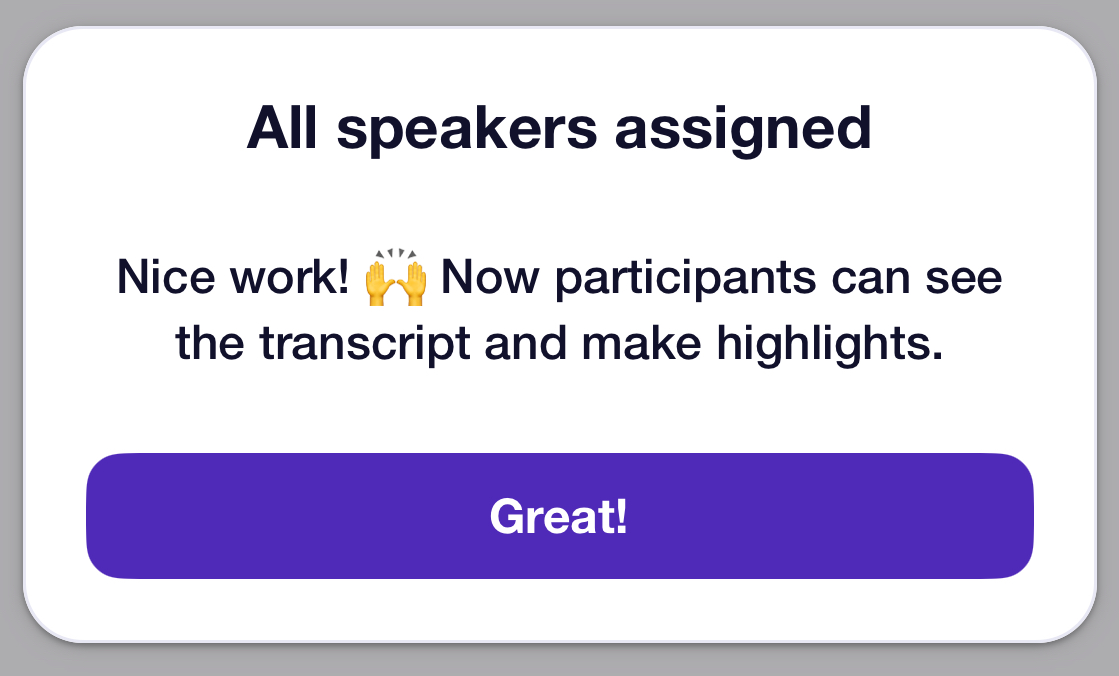Click the word 'highlights.' in the message

pyautogui.click(x=830, y=344)
